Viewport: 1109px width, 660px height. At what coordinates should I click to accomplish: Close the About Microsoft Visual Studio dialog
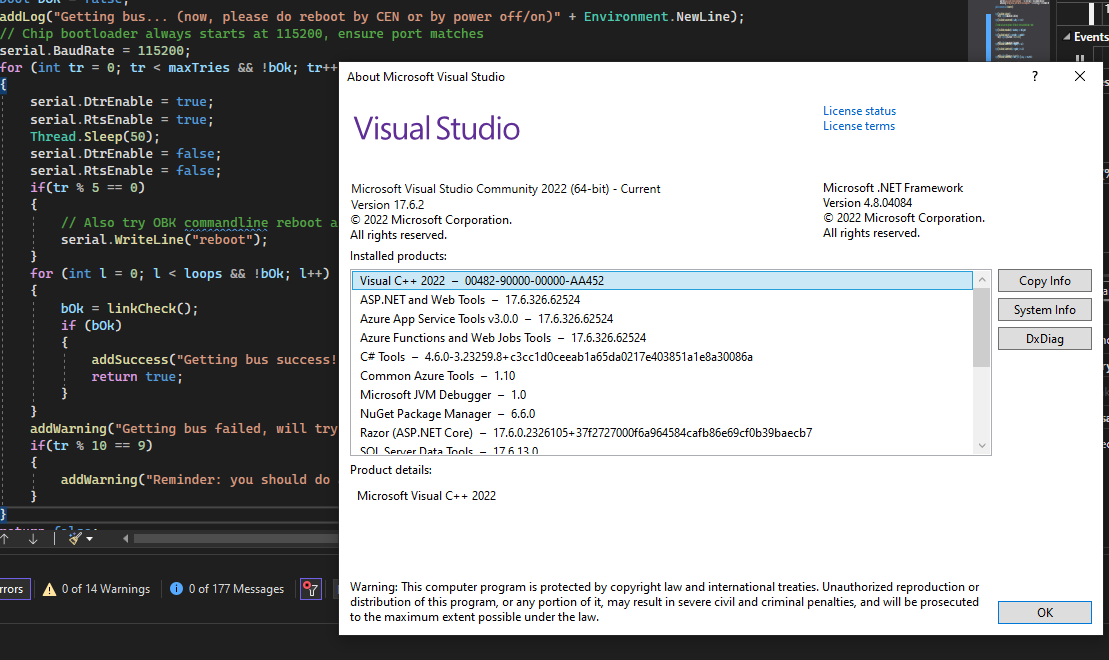[1080, 77]
